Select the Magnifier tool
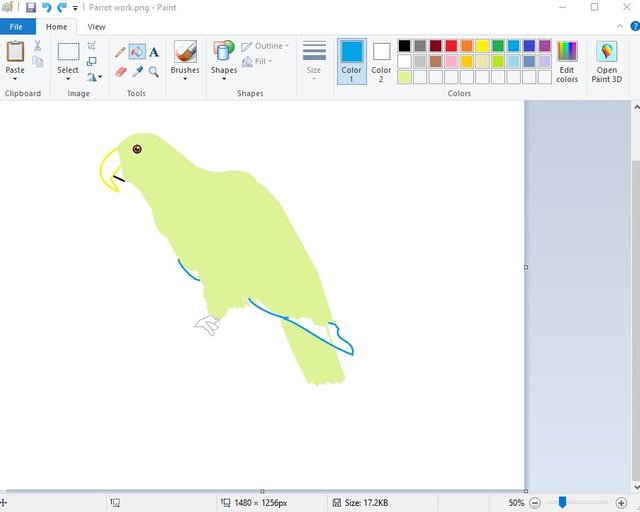 154,72
